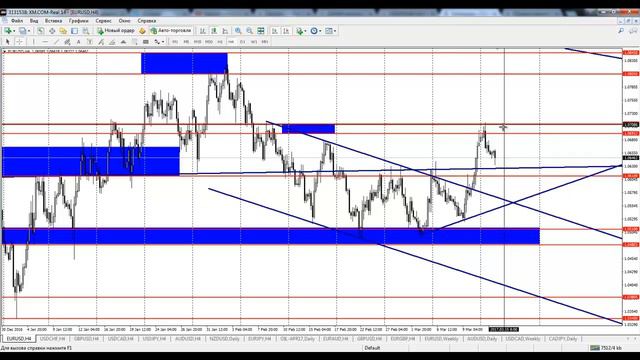The image size is (640, 360).
Task: Switch chart to line chart style
Action: click(x=225, y=31)
